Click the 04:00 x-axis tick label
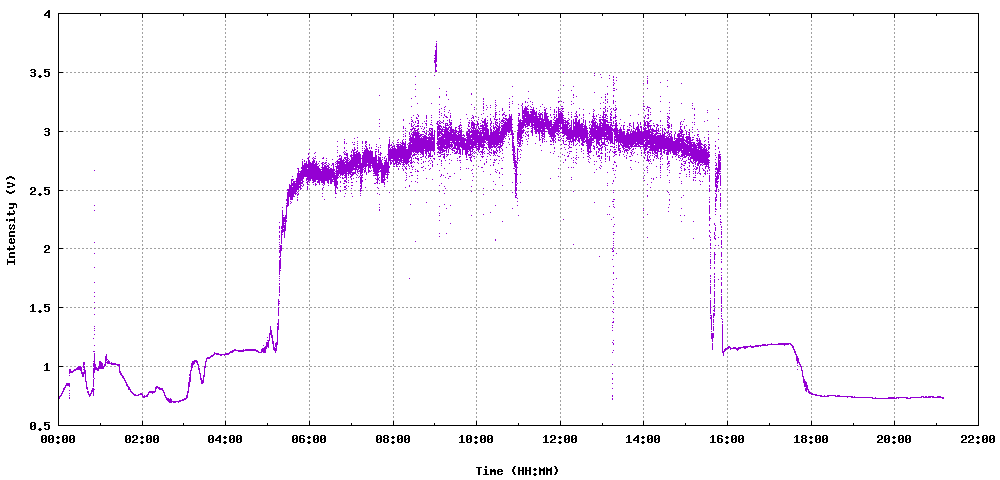The height and width of the screenshot is (480, 1000). point(226,439)
